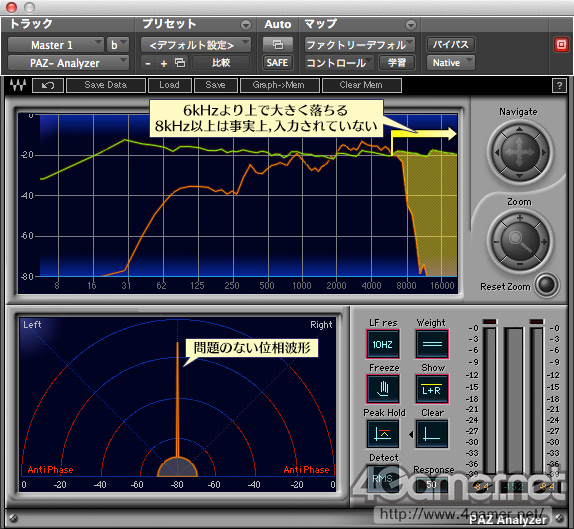This screenshot has height=529, width=574.
Task: Click the red plug-in target button
Action: (x=561, y=45)
